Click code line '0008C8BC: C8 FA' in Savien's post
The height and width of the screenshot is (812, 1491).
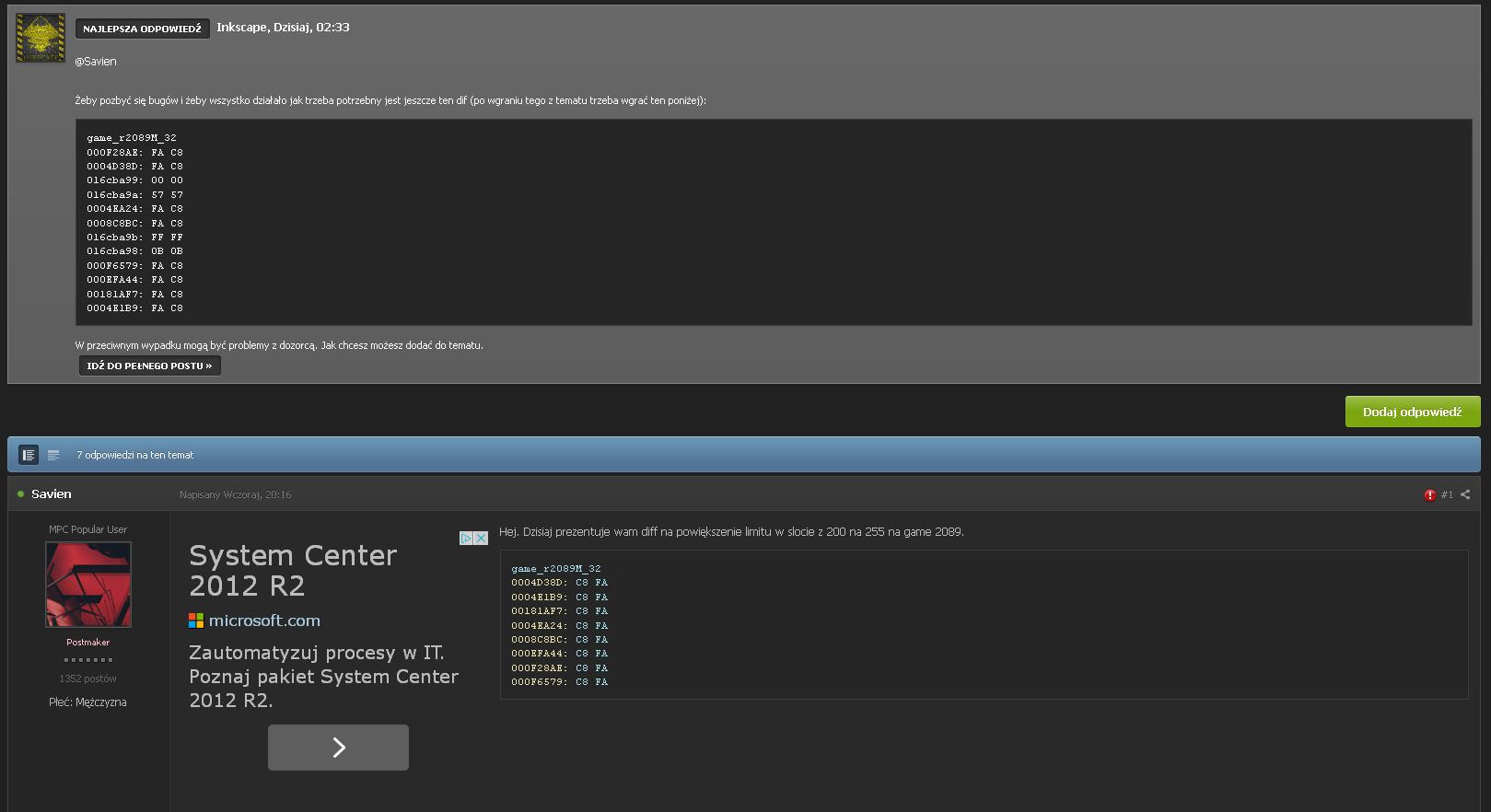point(560,640)
